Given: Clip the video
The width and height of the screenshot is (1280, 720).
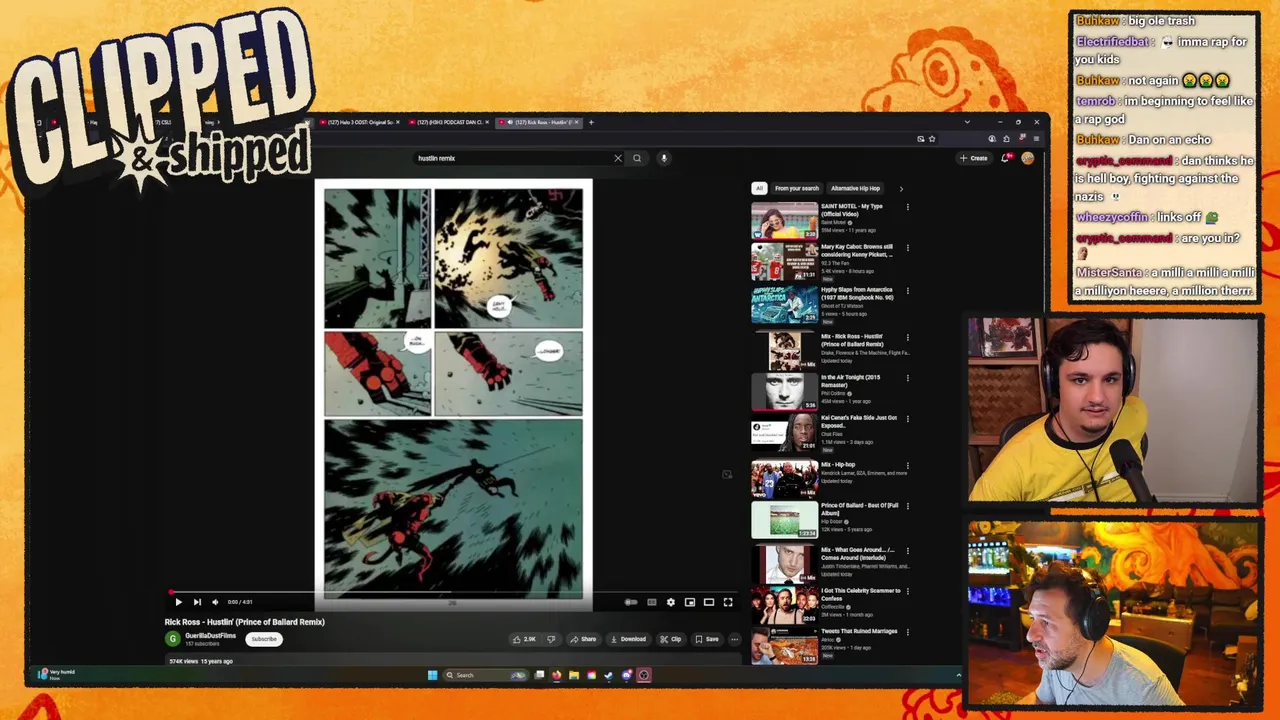Looking at the screenshot, I should click(671, 639).
